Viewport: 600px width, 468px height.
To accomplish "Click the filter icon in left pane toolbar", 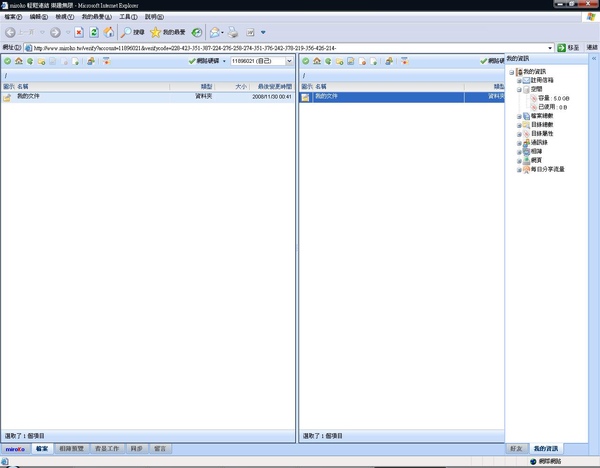I will tap(106, 61).
